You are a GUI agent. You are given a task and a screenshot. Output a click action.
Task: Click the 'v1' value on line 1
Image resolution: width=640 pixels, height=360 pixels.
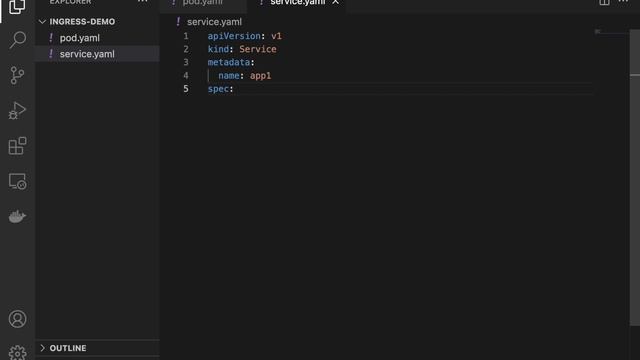click(x=276, y=36)
